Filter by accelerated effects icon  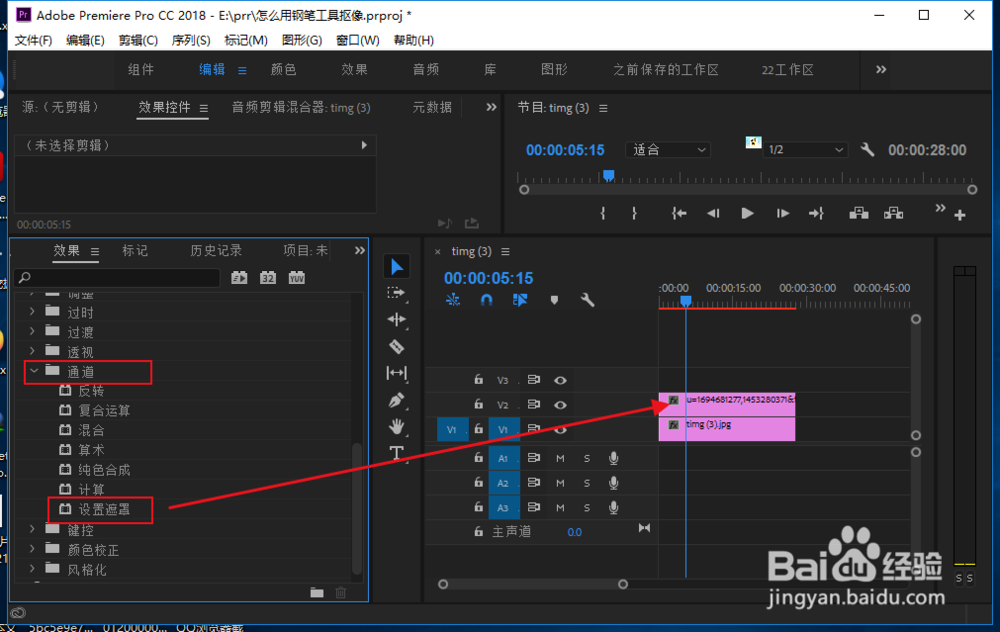point(239,277)
